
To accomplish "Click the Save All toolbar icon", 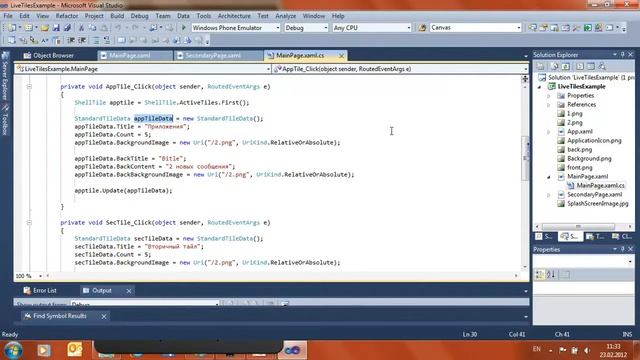I will [x=67, y=28].
